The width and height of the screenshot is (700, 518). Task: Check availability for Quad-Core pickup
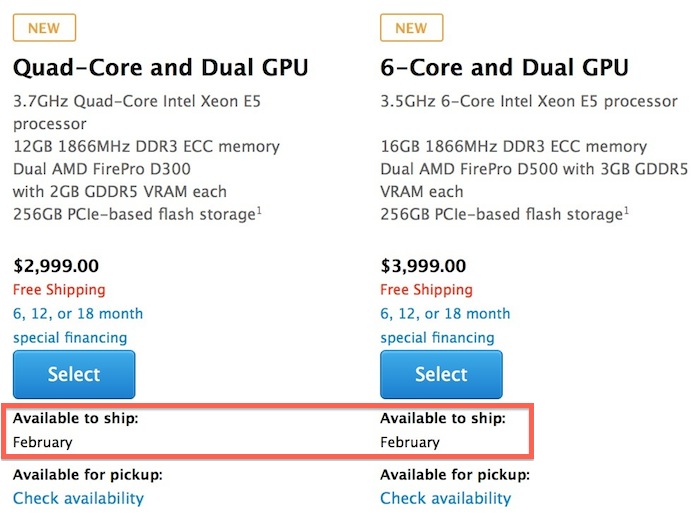(x=78, y=498)
